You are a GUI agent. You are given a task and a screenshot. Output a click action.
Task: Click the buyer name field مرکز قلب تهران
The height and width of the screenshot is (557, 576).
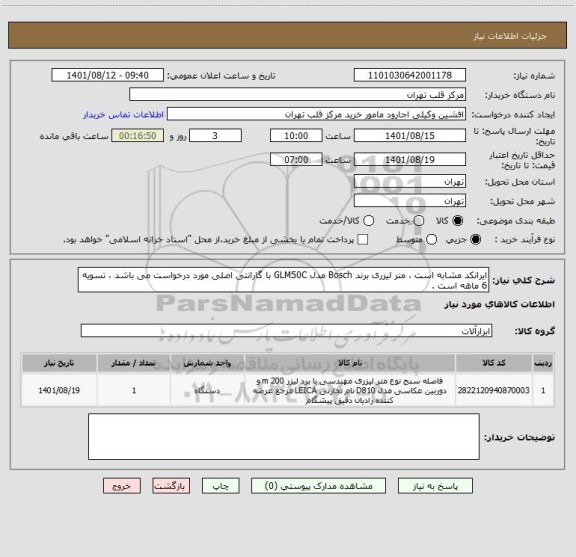coord(298,95)
